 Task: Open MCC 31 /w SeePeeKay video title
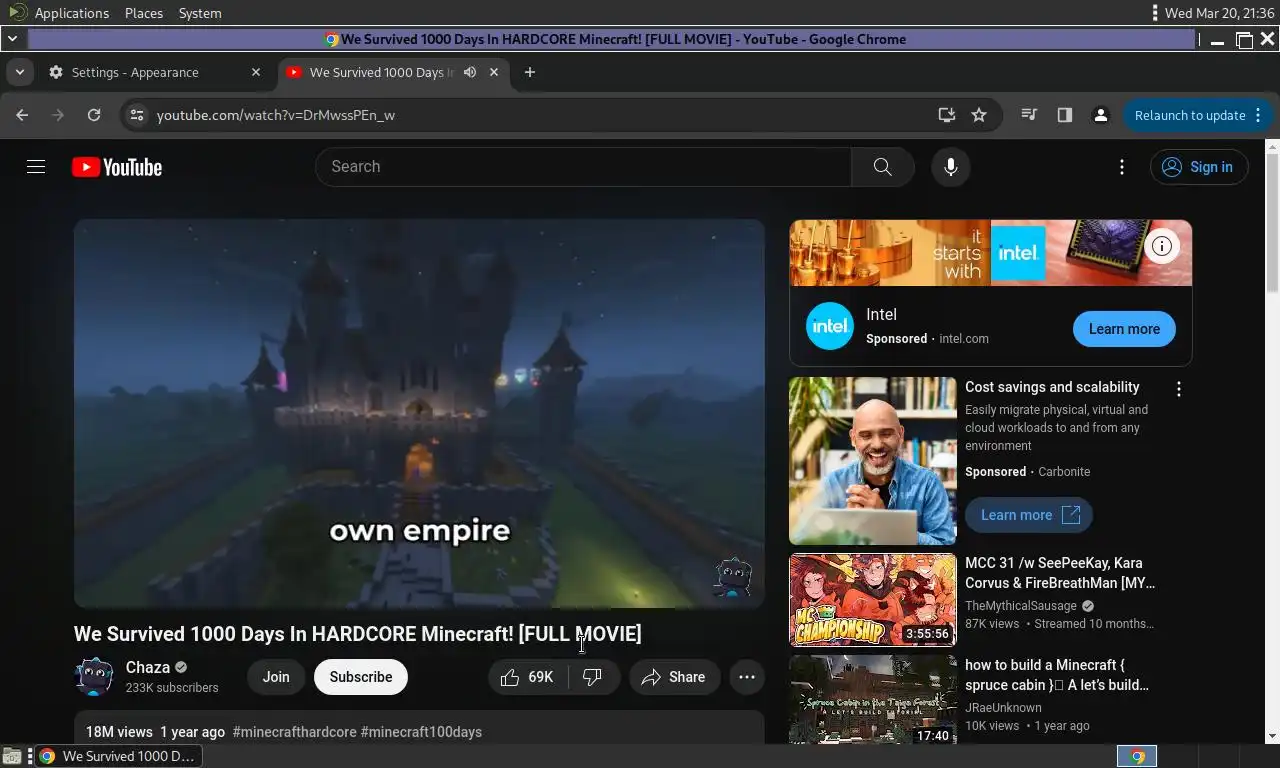click(1060, 573)
